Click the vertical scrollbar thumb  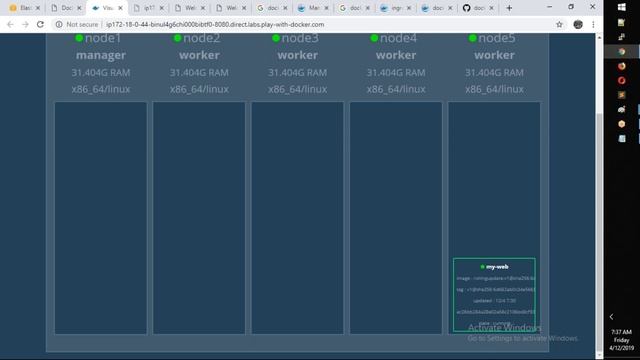pyautogui.click(x=599, y=233)
